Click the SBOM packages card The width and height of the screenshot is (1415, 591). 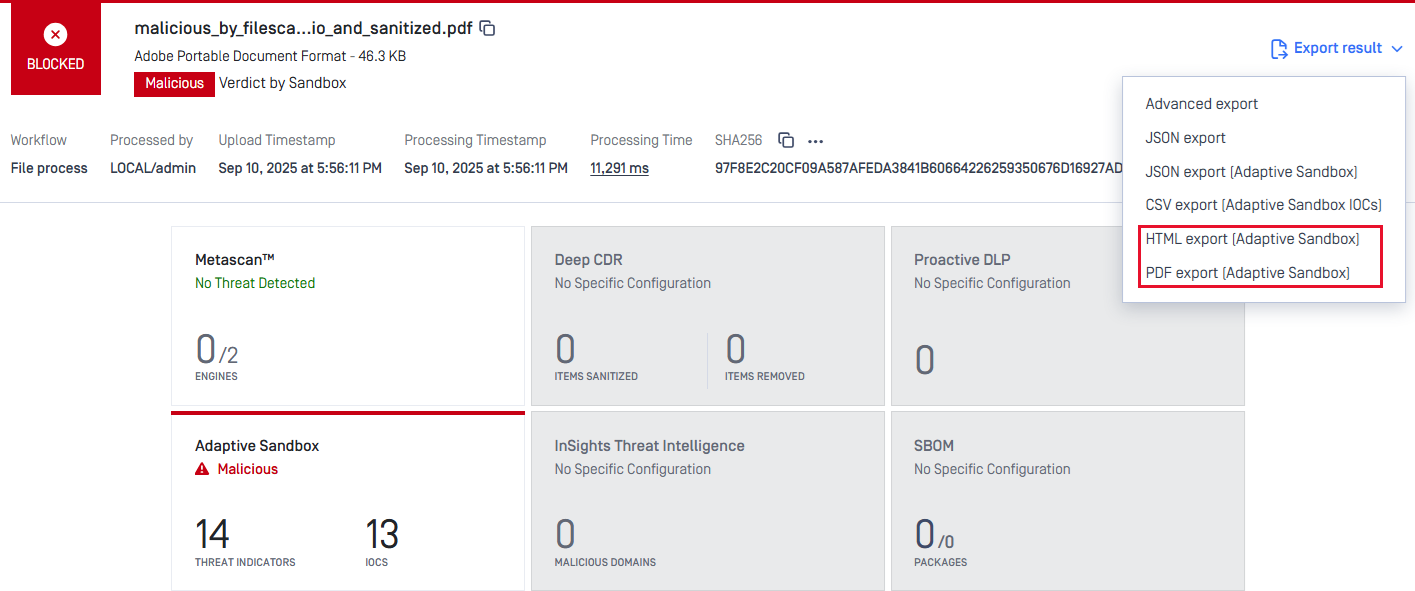point(1067,500)
